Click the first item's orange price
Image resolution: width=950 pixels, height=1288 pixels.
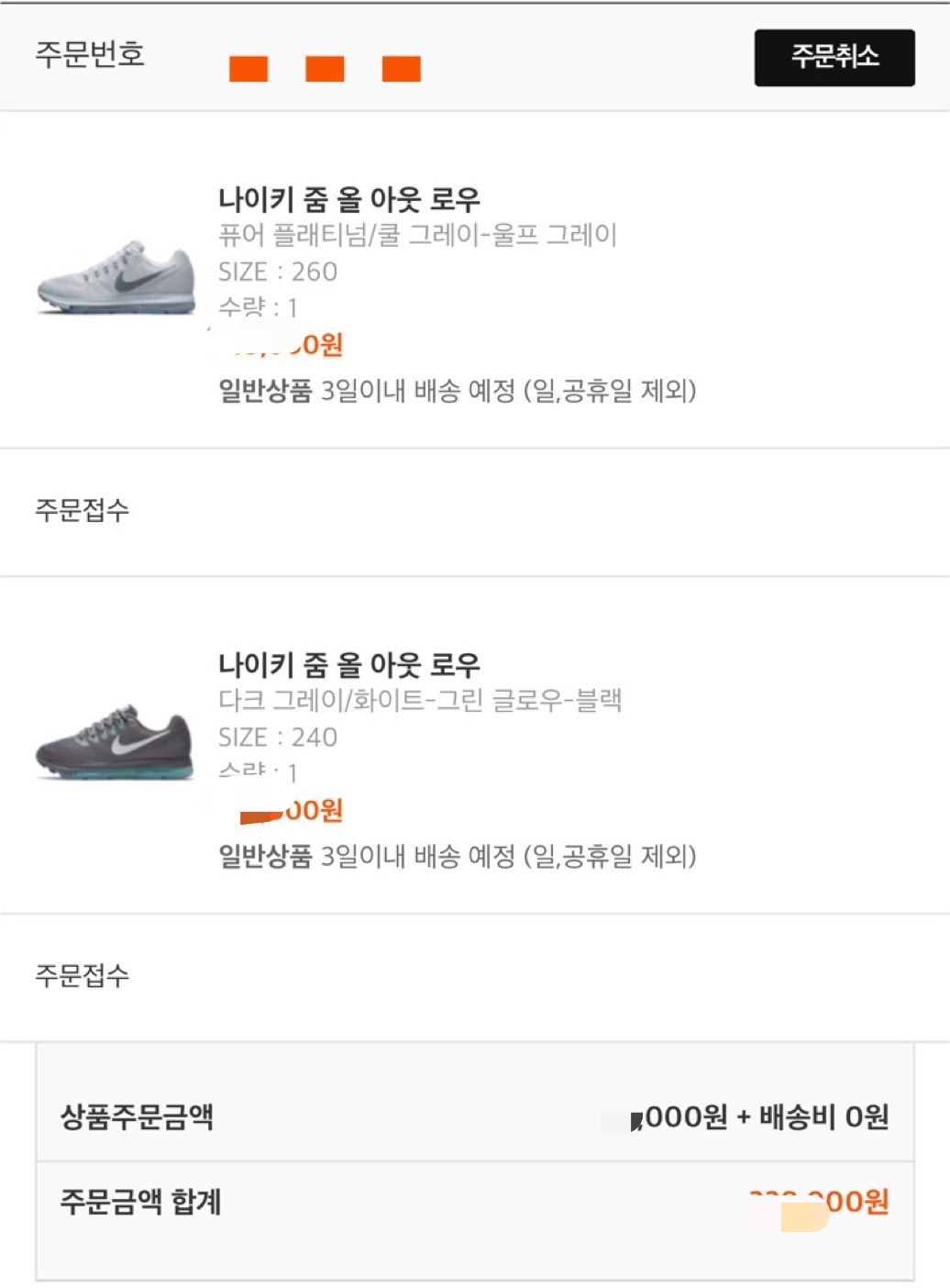click(281, 345)
